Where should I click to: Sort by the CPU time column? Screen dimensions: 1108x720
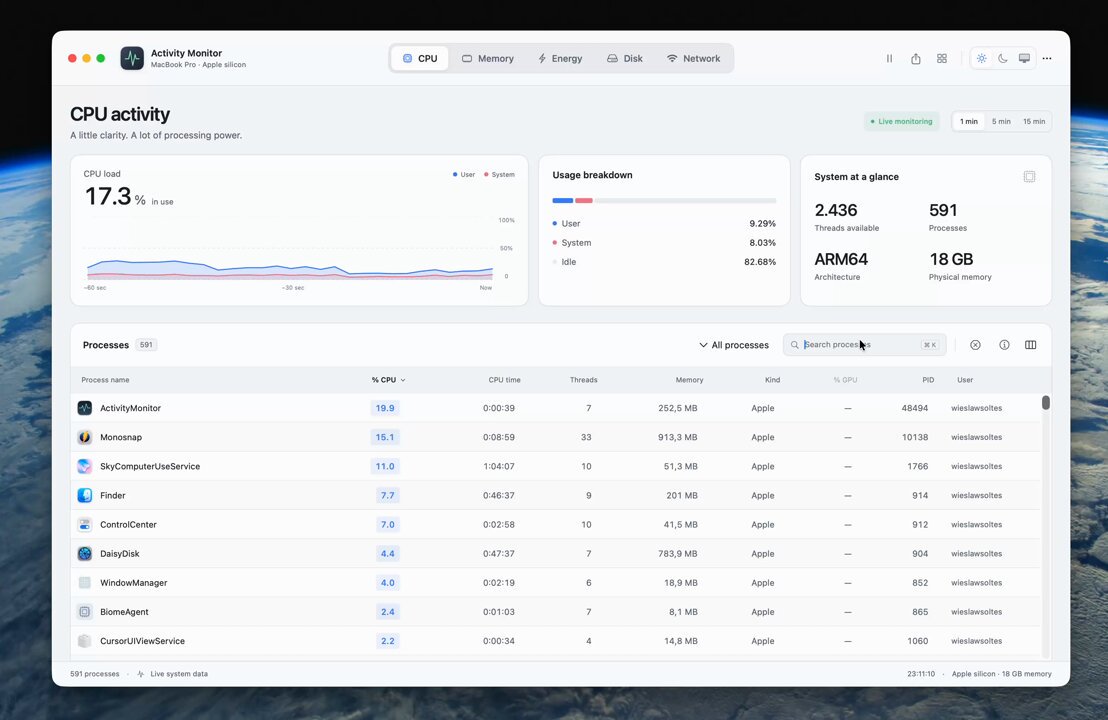pos(505,380)
